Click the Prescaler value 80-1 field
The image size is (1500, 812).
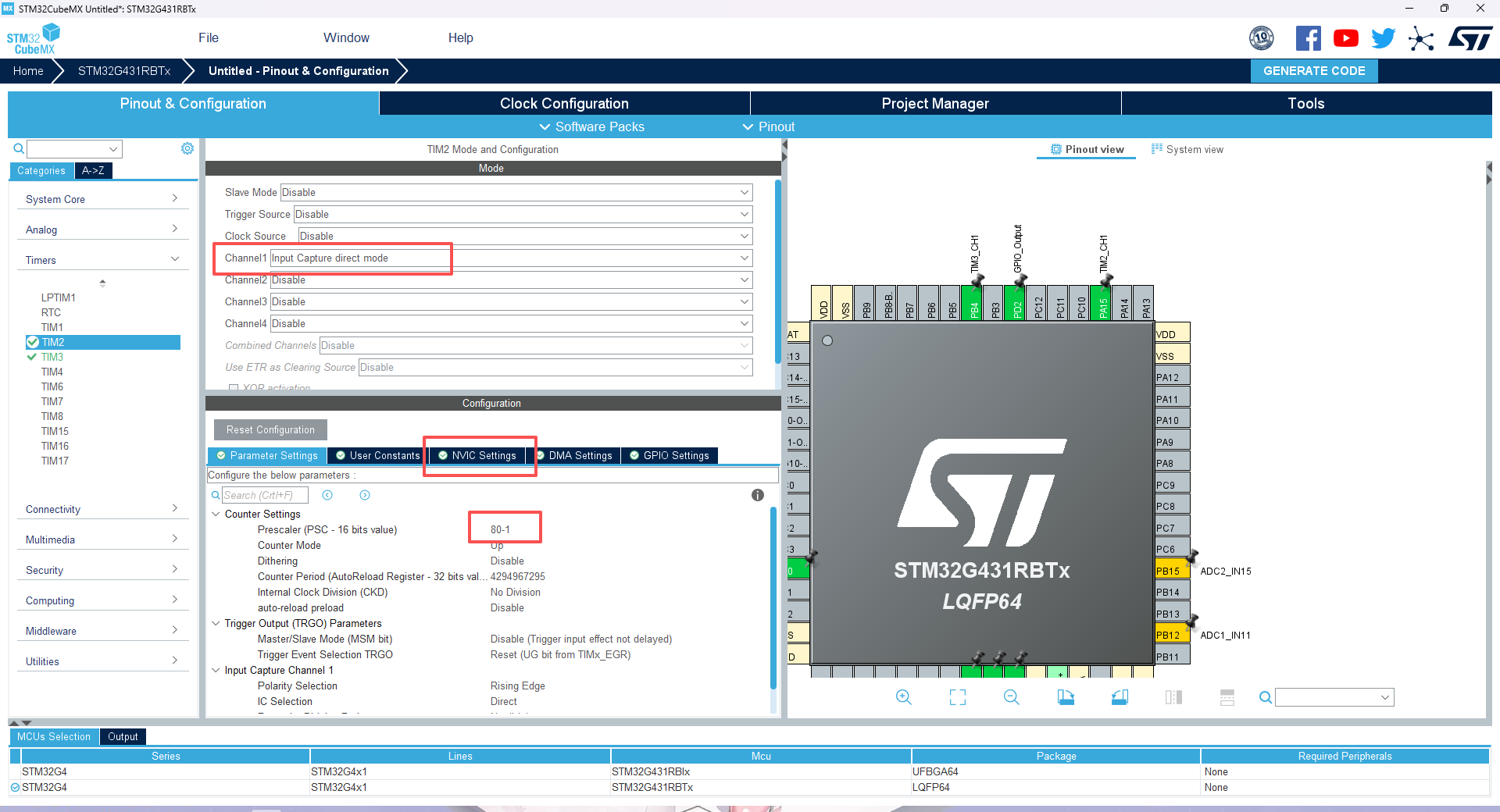point(500,529)
